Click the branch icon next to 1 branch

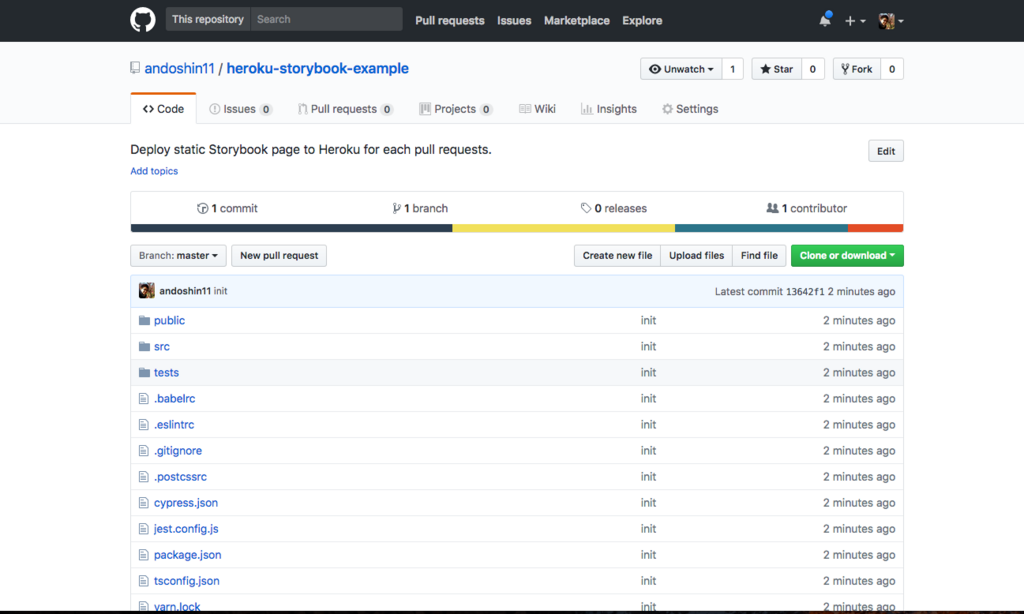pyautogui.click(x=396, y=208)
